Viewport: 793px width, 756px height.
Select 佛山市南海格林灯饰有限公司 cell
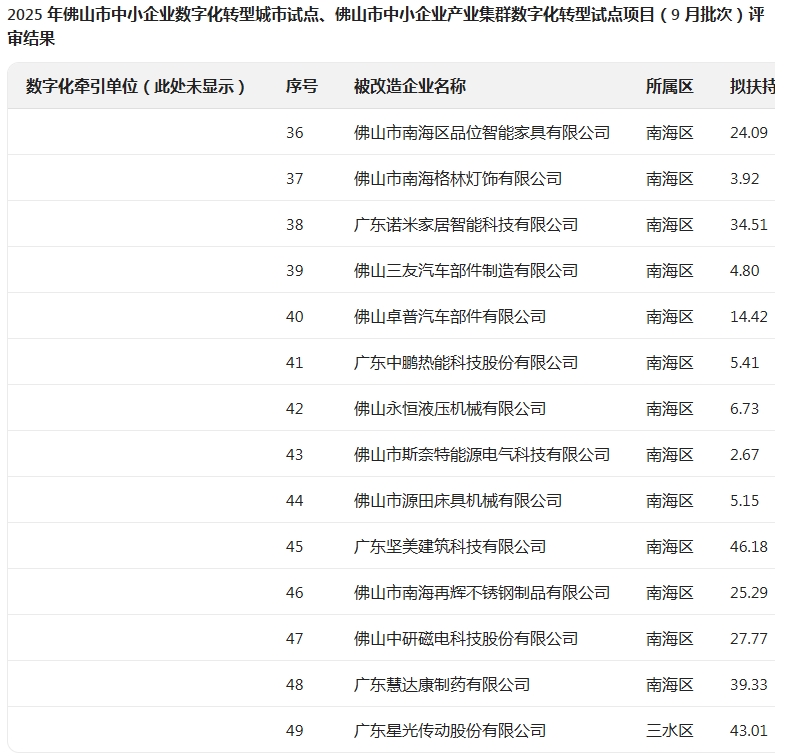click(x=458, y=178)
